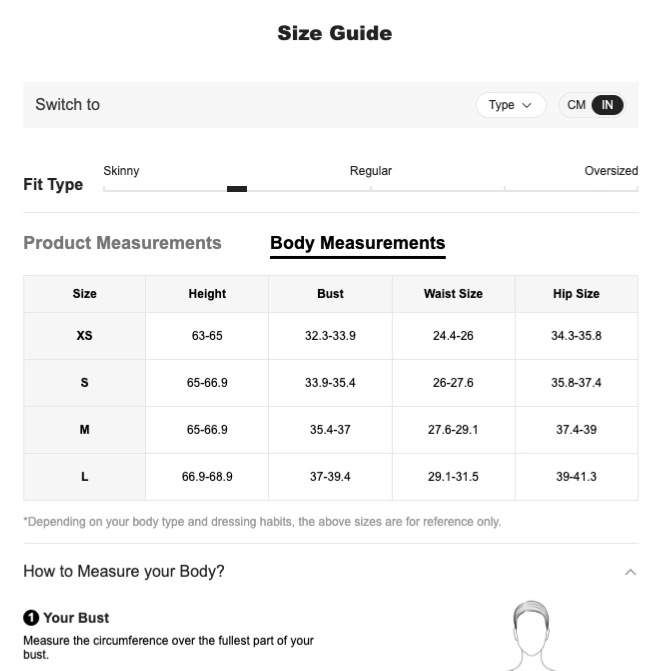Open the Product Measurements tab

coord(122,243)
